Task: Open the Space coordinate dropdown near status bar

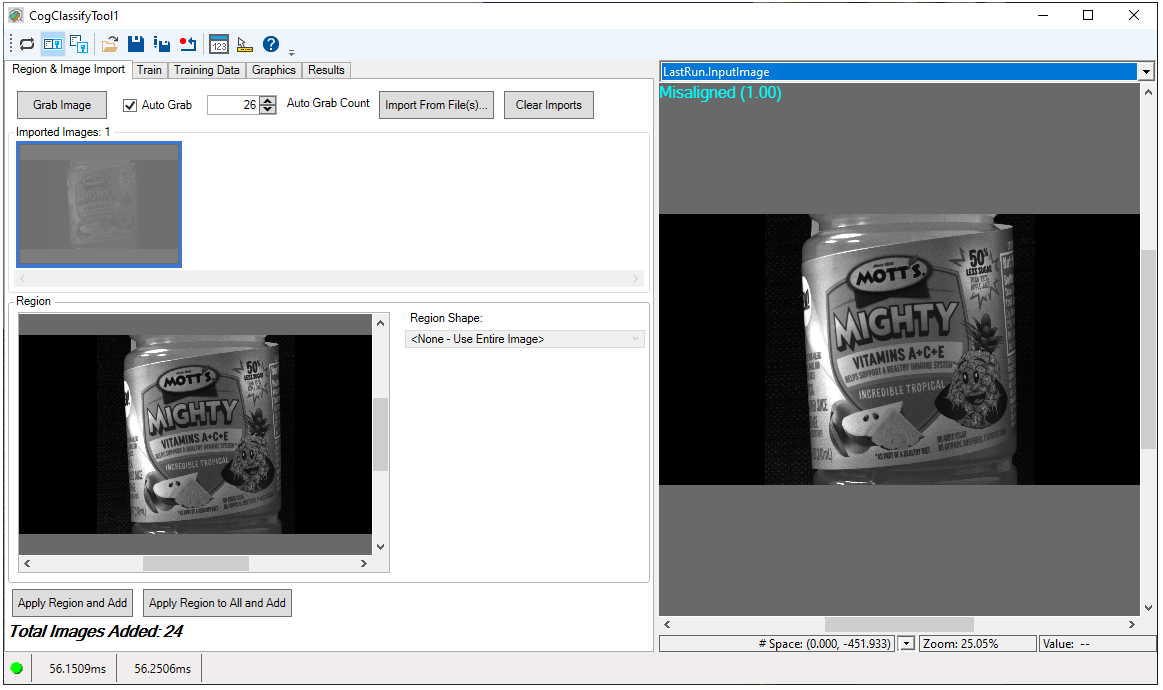Action: (905, 643)
